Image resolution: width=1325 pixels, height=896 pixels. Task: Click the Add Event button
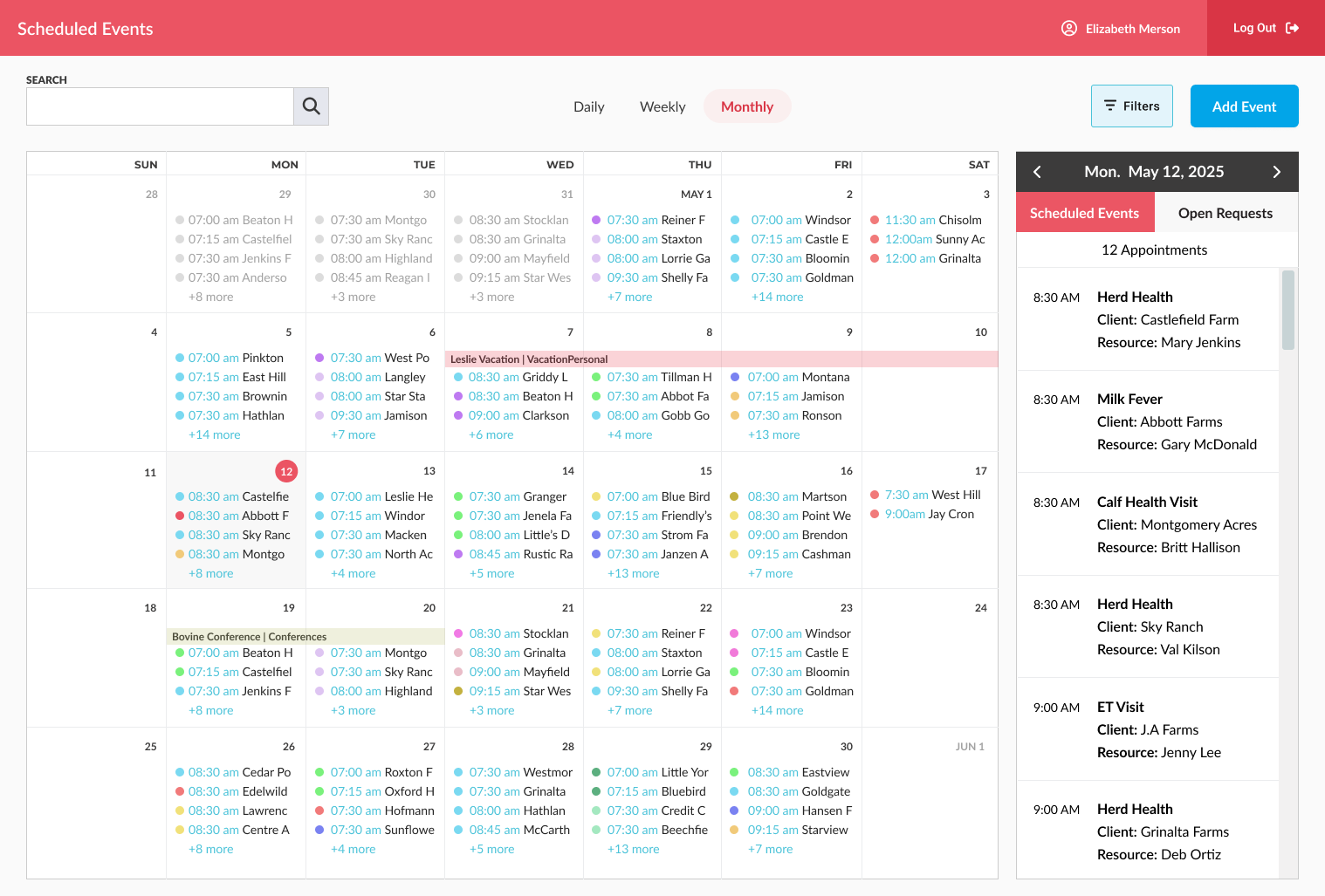1244,106
